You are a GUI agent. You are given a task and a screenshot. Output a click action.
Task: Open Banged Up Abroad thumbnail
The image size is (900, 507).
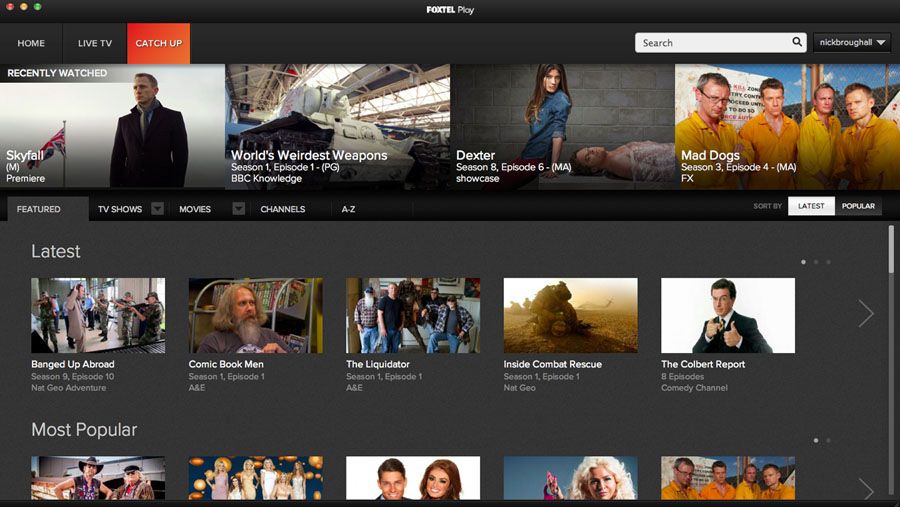(x=98, y=315)
